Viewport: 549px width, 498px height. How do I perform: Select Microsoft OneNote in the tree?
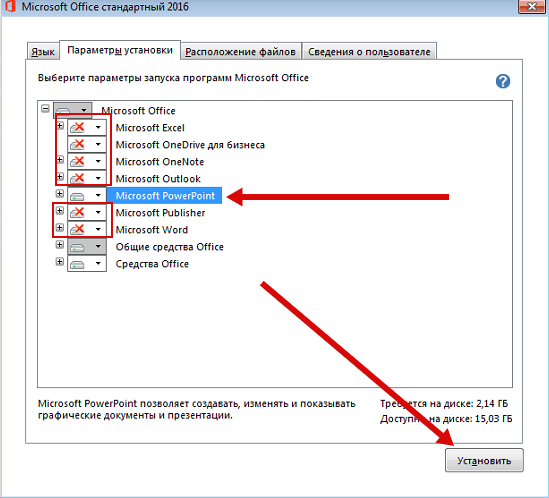point(160,162)
